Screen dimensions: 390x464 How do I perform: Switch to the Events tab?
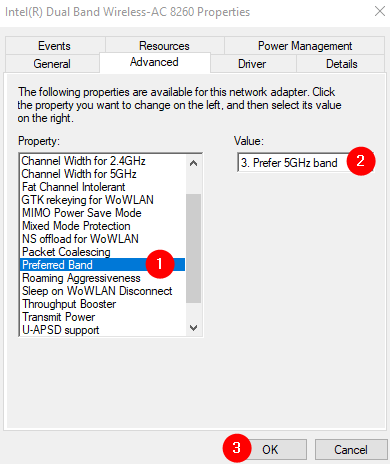click(55, 46)
